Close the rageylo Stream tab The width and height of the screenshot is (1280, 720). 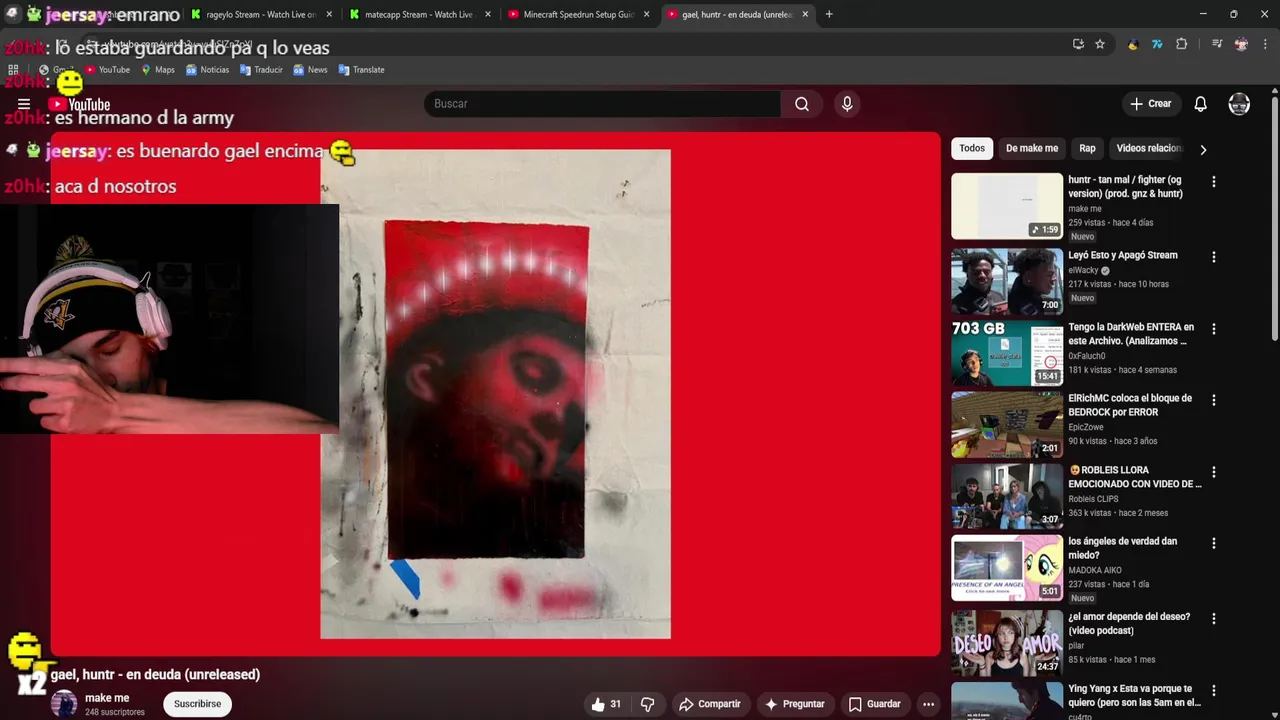coord(329,14)
